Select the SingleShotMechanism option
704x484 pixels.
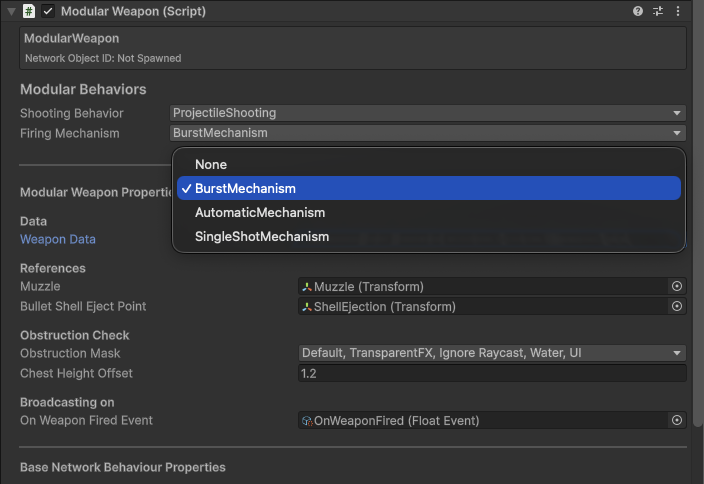click(x=262, y=237)
